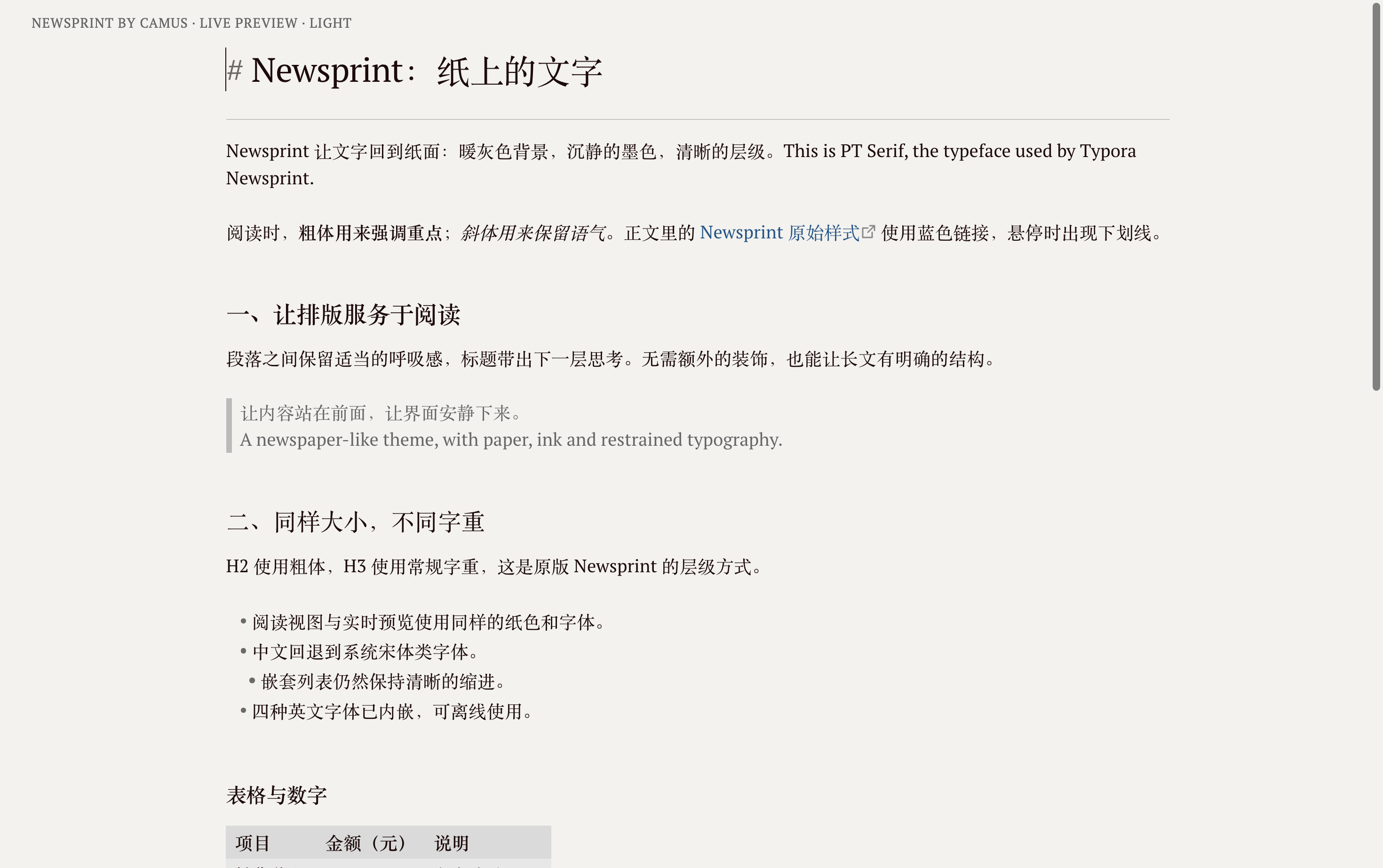
Task: Click header text NEWSPRINT BY CAMUS · LIVE PREVIEW · LIGHT
Action: [x=191, y=23]
